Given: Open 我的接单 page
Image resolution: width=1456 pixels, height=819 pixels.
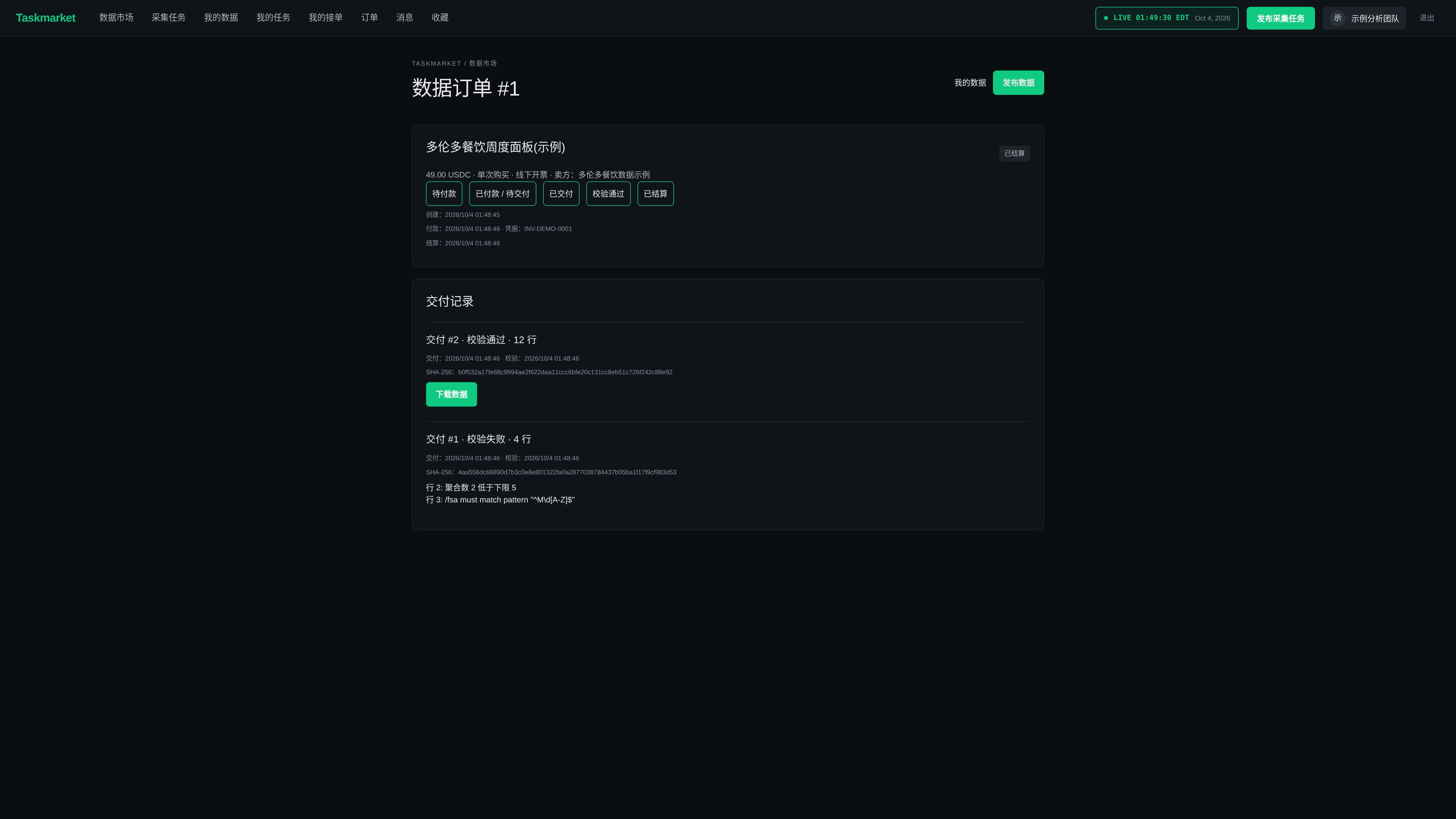Looking at the screenshot, I should click(x=326, y=17).
